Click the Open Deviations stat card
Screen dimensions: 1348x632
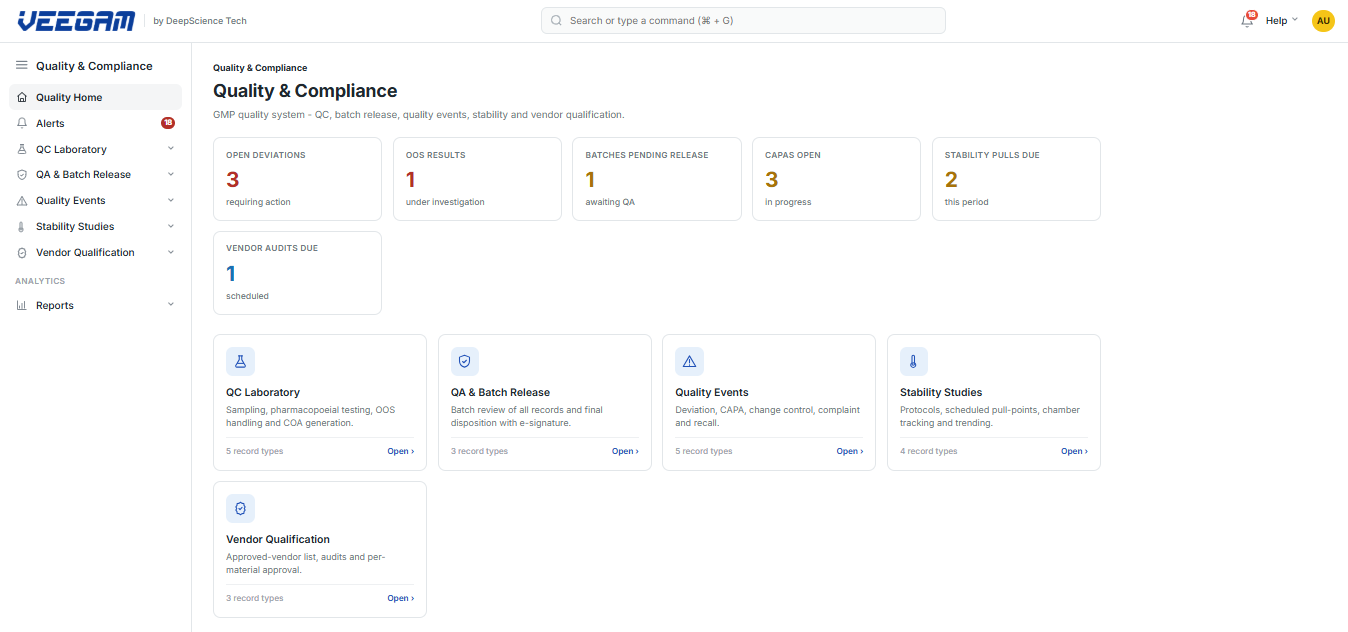(297, 179)
